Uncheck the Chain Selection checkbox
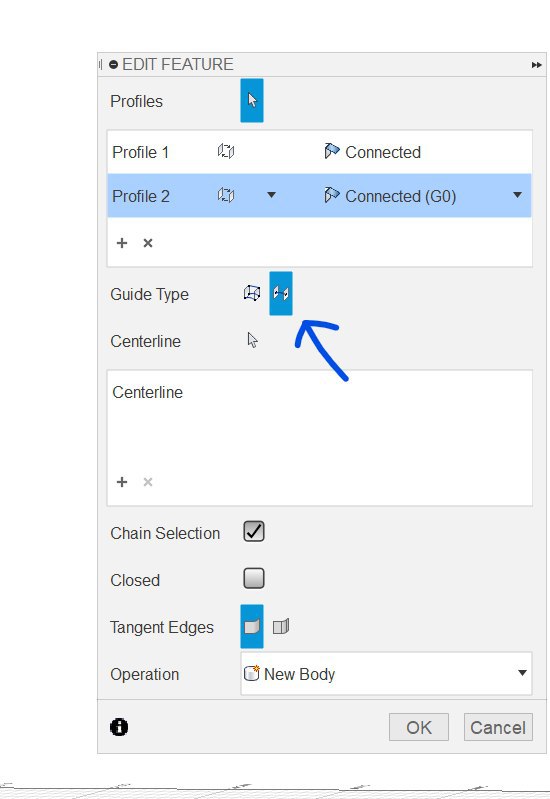The height and width of the screenshot is (799, 550). (254, 531)
